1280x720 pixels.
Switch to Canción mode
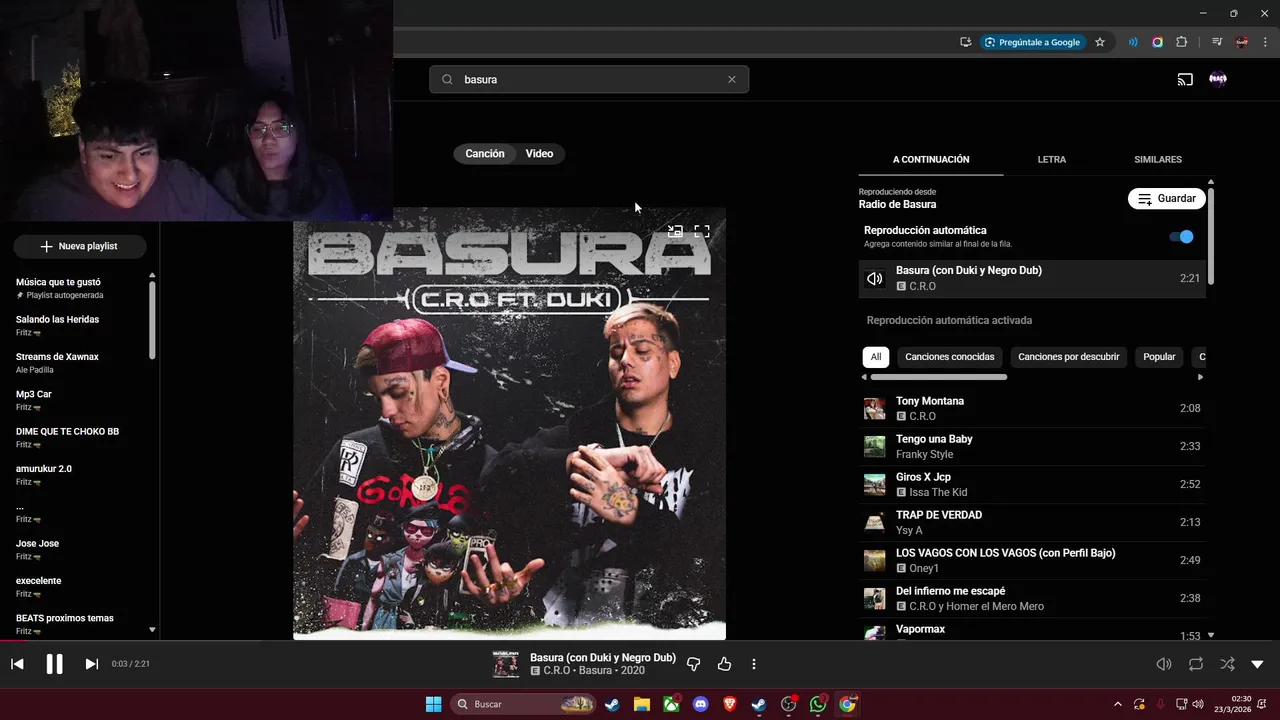click(485, 153)
